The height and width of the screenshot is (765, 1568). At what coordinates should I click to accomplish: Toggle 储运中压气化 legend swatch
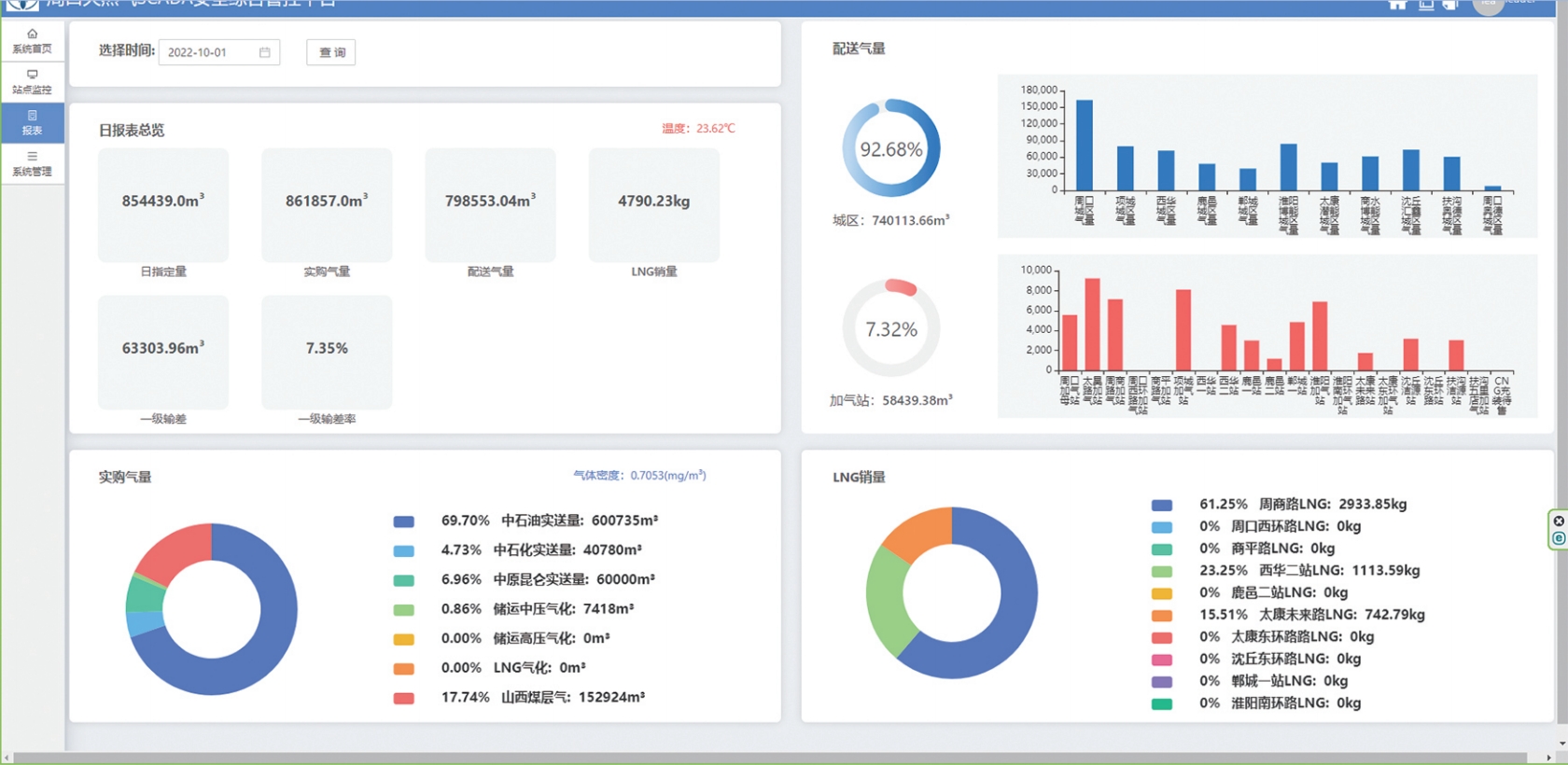point(403,610)
